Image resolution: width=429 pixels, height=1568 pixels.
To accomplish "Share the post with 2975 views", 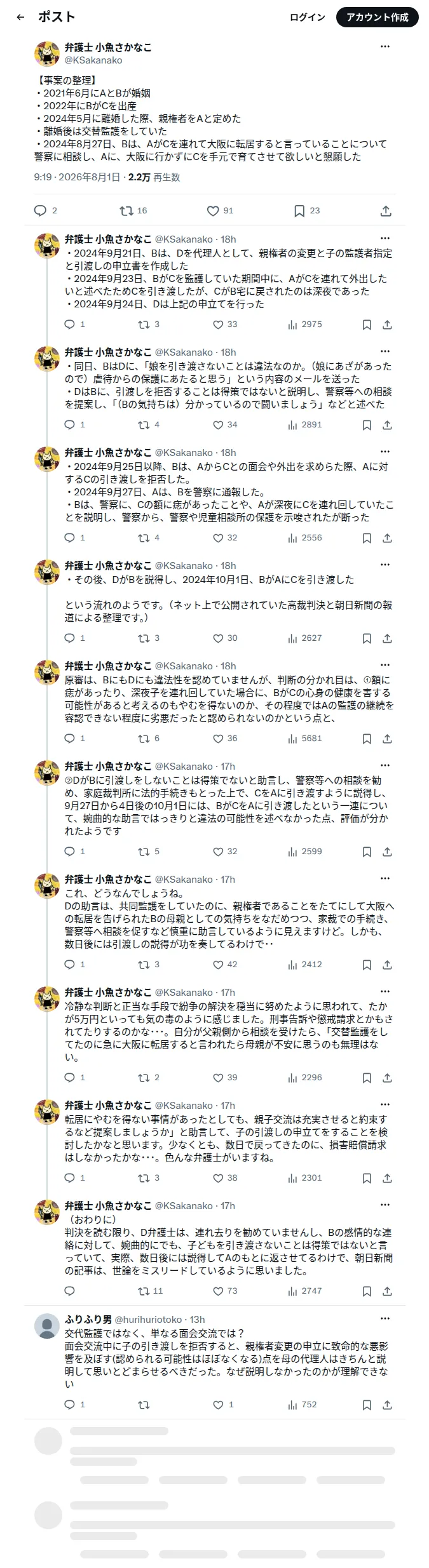I will [x=387, y=325].
